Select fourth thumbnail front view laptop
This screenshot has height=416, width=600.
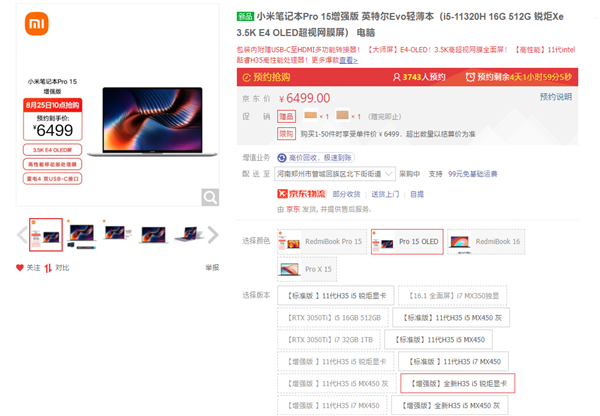[153, 234]
